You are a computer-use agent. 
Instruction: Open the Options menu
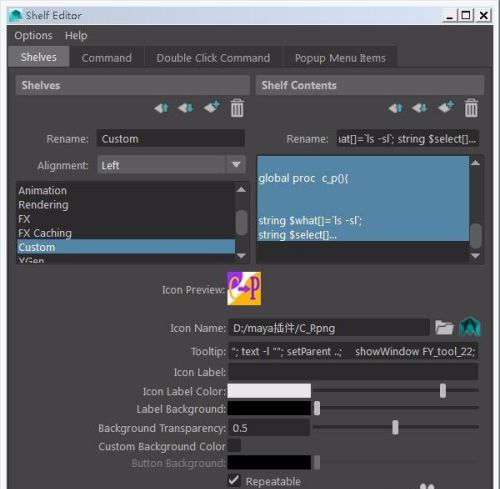33,35
